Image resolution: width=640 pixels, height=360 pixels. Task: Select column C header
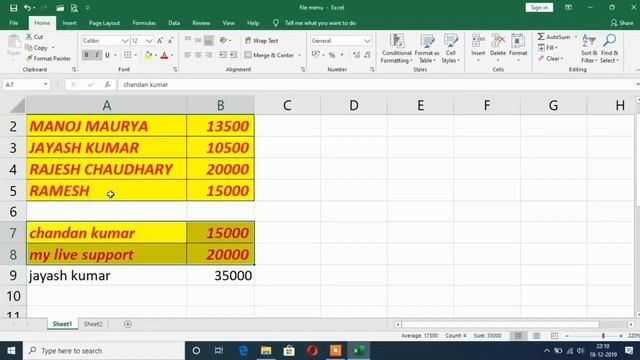click(x=287, y=106)
